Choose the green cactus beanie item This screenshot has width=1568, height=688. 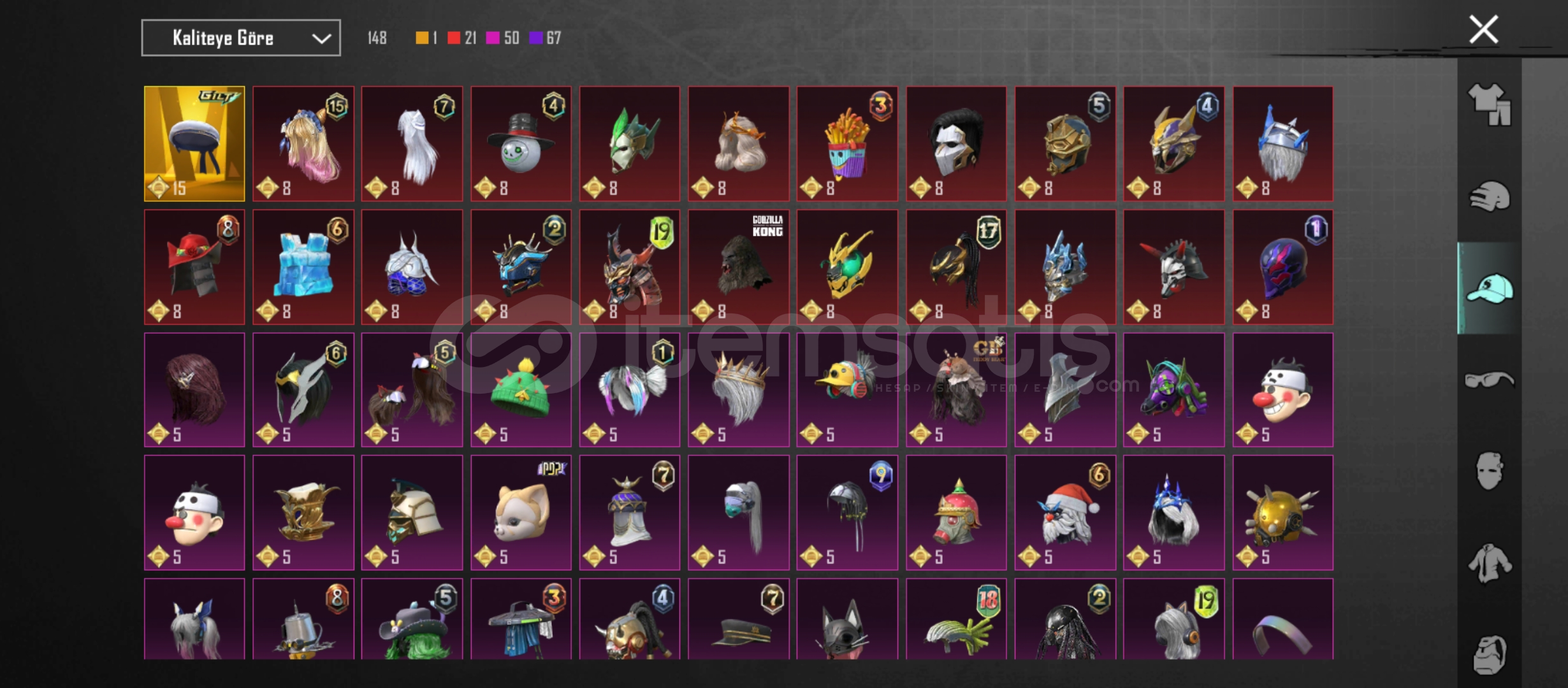[x=521, y=390]
